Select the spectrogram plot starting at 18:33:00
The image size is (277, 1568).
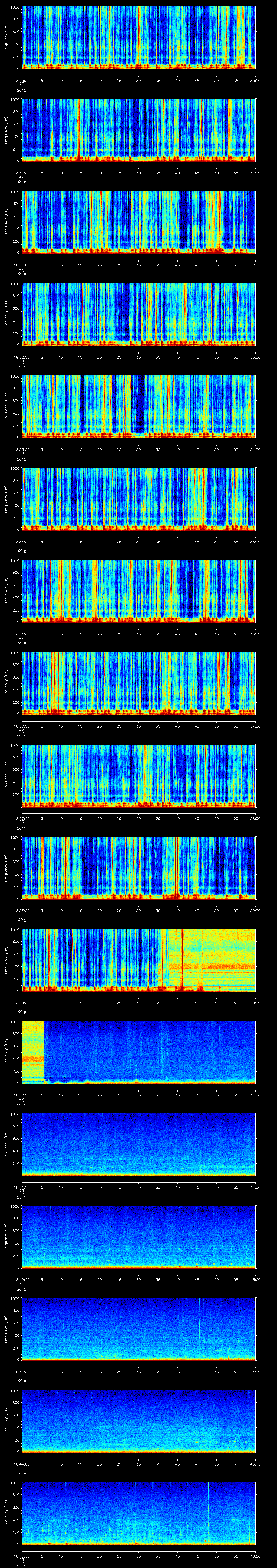(138, 407)
